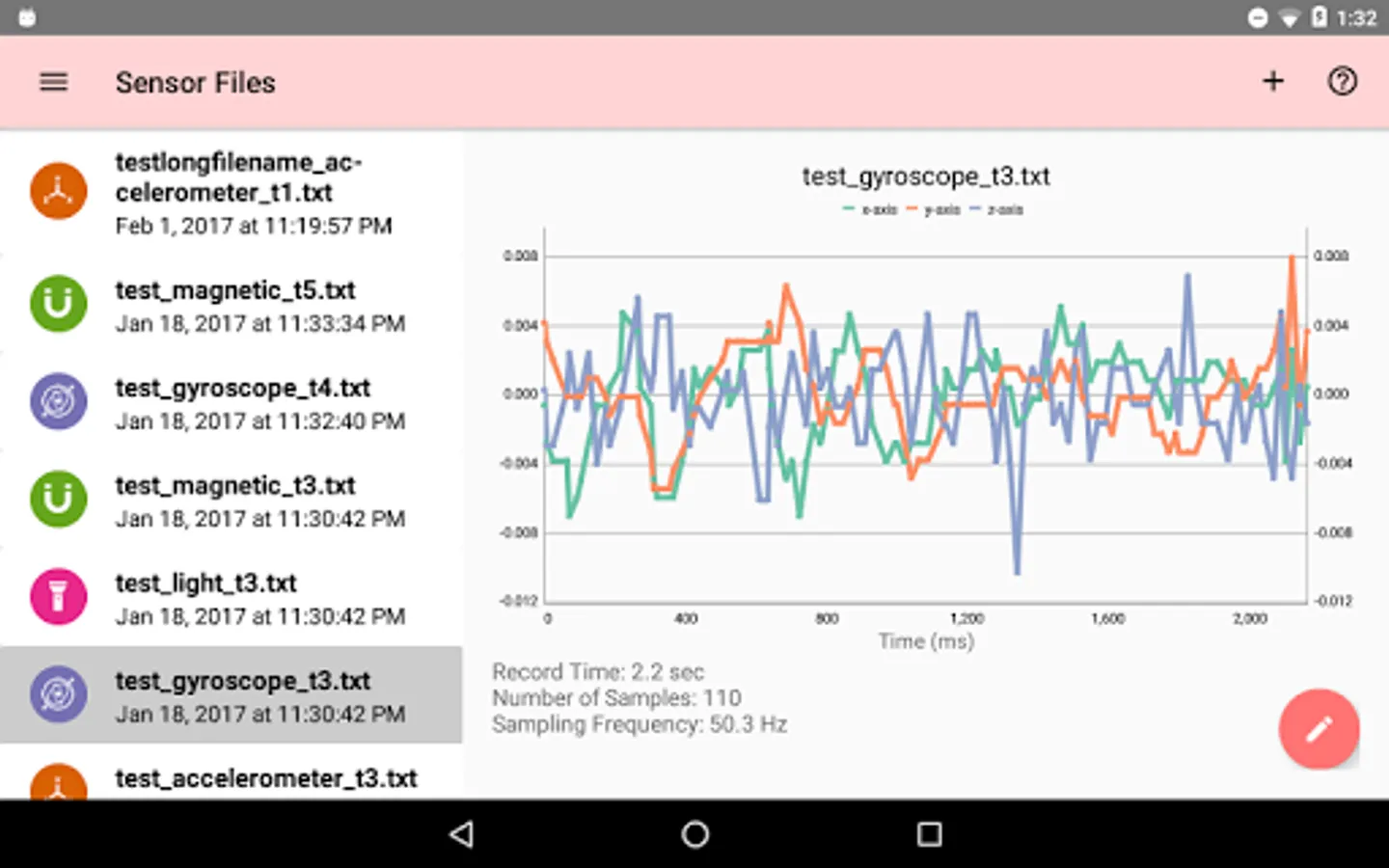Viewport: 1389px width, 868px height.
Task: Click Number of Samples: 110 text
Action: pyautogui.click(x=616, y=697)
